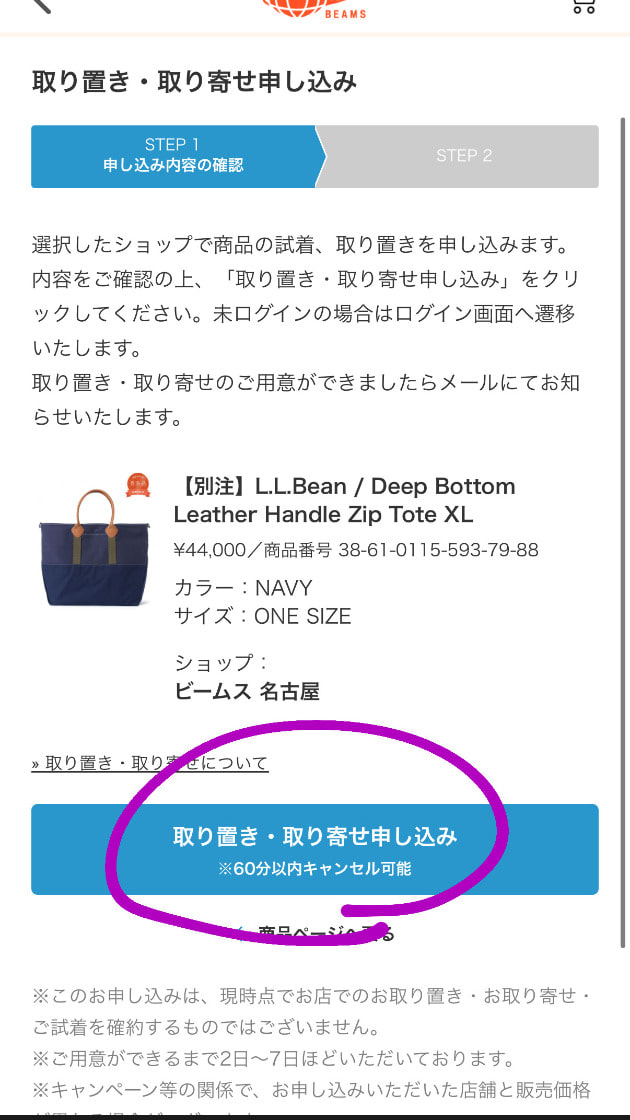Tap the orange award badge on the product image

point(138,485)
